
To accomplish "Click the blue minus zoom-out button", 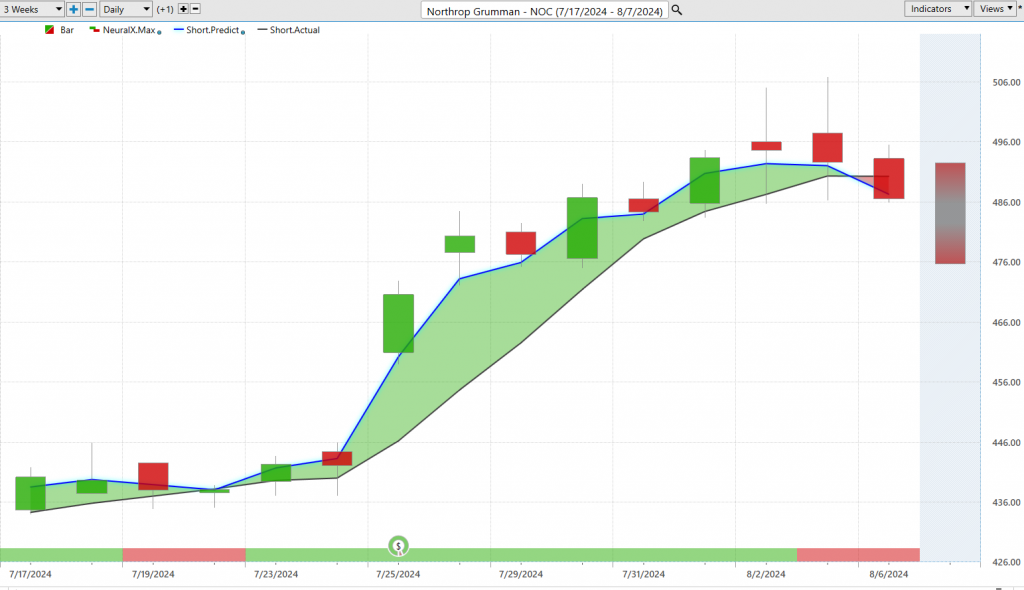I will pyautogui.click(x=90, y=9).
